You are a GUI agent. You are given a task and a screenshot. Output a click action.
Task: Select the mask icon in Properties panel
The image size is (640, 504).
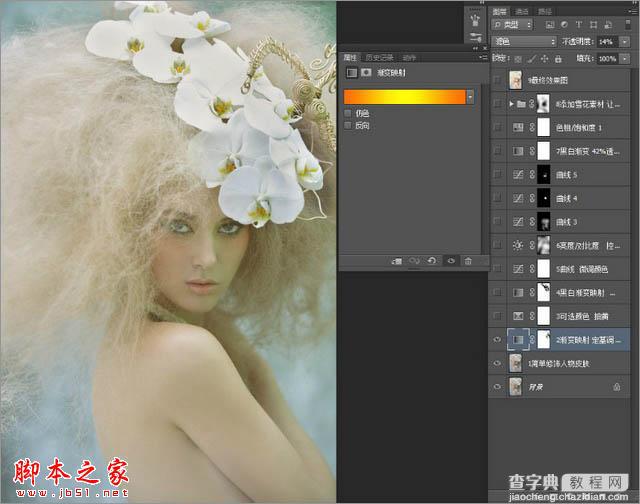point(366,73)
